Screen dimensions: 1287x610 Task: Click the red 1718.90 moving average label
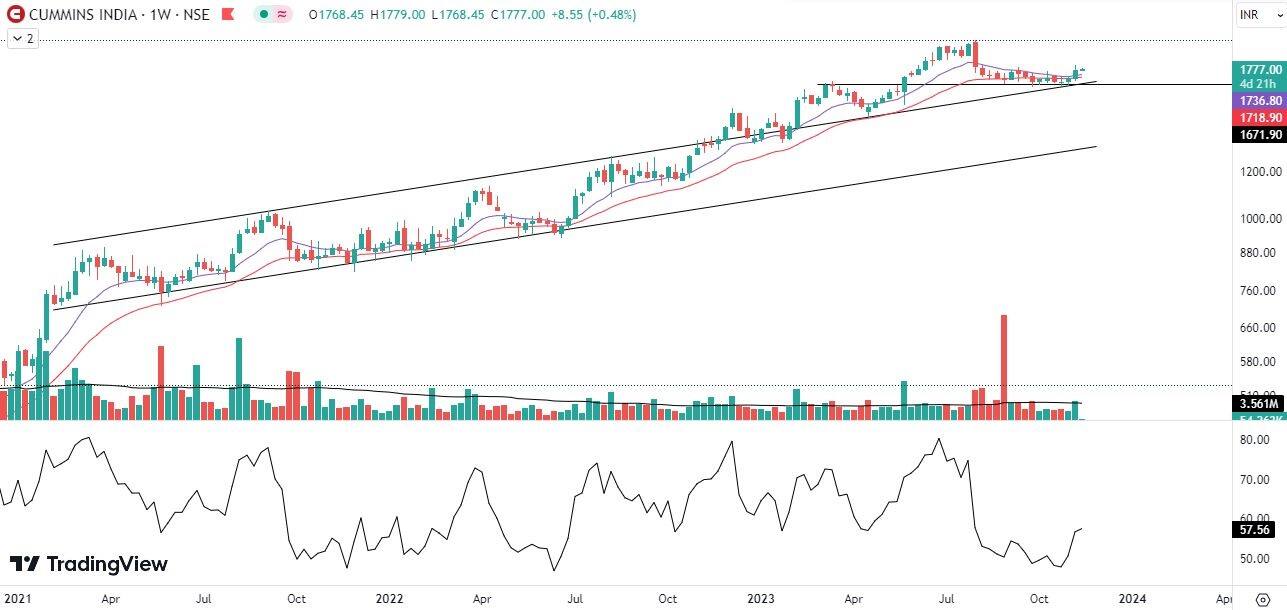1260,117
